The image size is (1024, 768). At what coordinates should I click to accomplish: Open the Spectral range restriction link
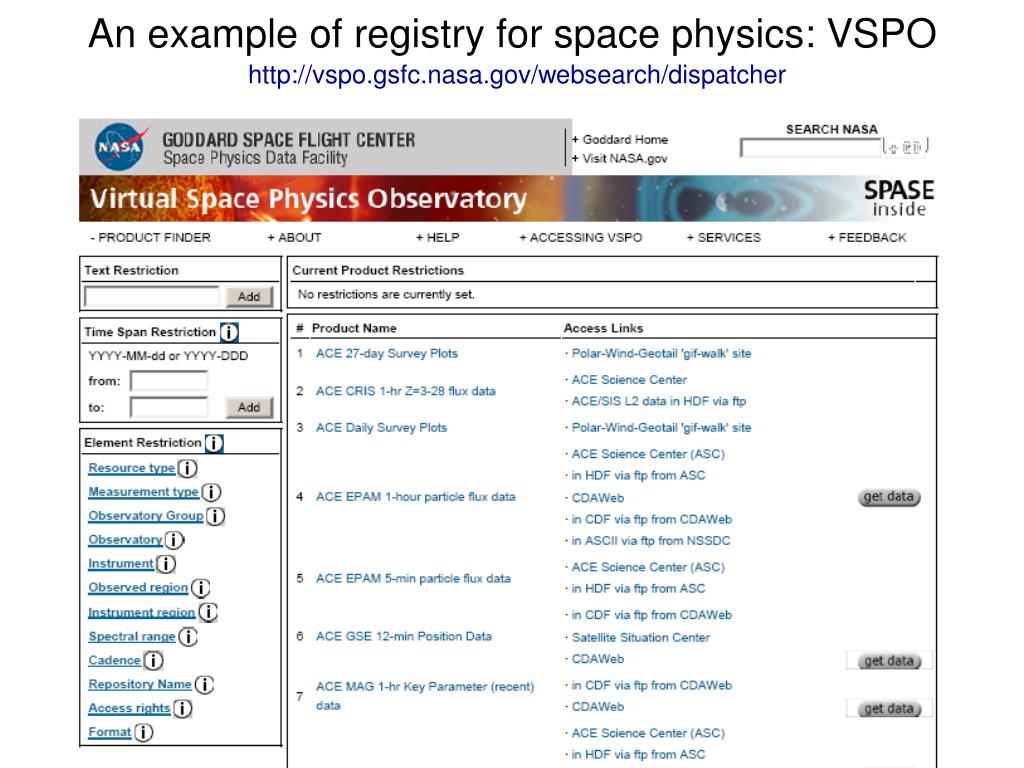131,637
